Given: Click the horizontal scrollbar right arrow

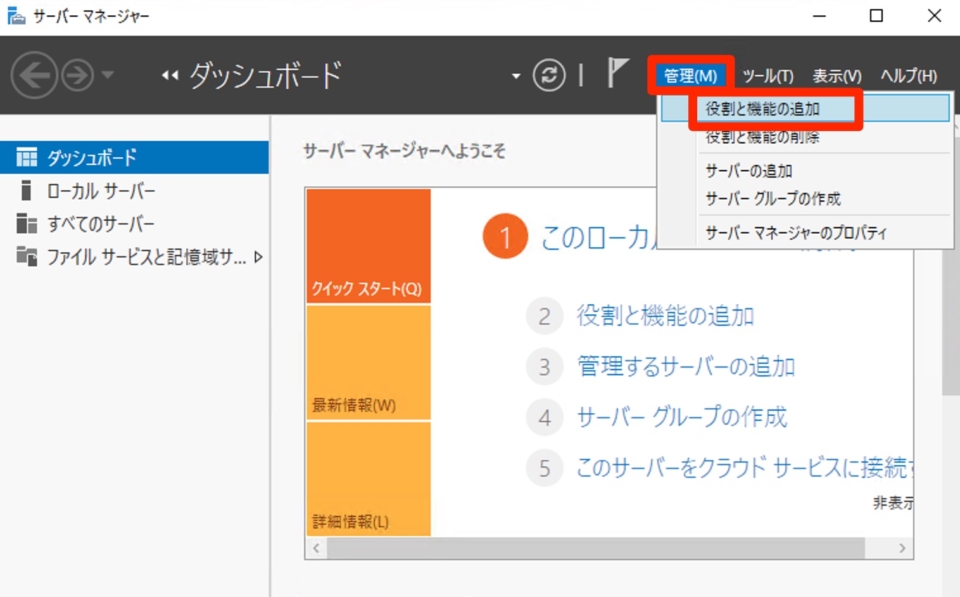Looking at the screenshot, I should click(902, 548).
